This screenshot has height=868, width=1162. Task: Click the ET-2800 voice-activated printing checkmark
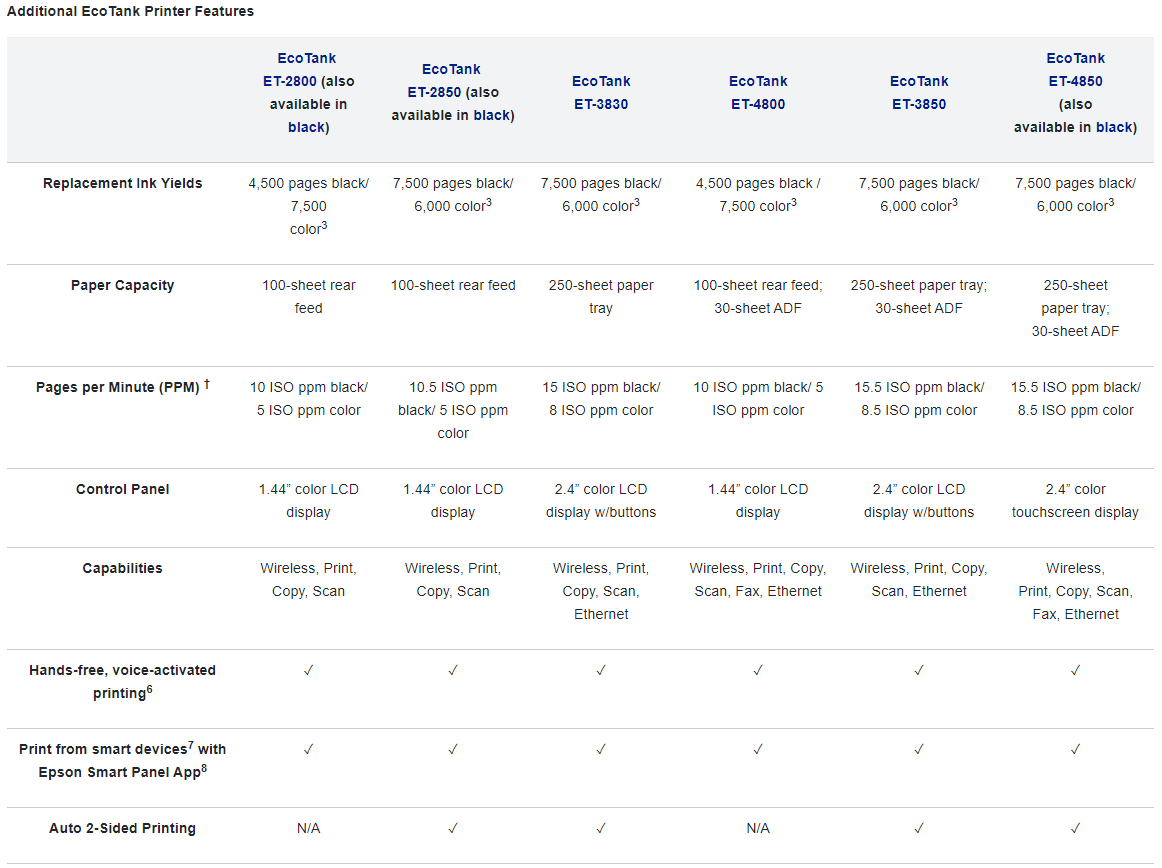[x=308, y=670]
